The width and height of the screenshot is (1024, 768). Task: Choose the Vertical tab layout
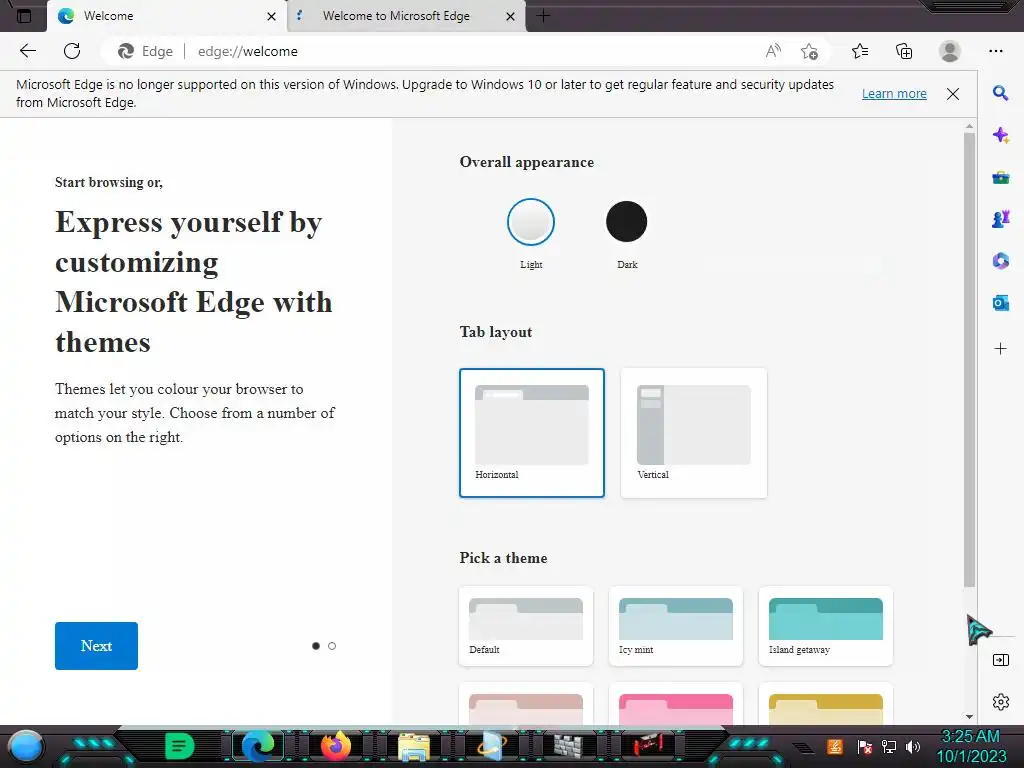(x=694, y=433)
